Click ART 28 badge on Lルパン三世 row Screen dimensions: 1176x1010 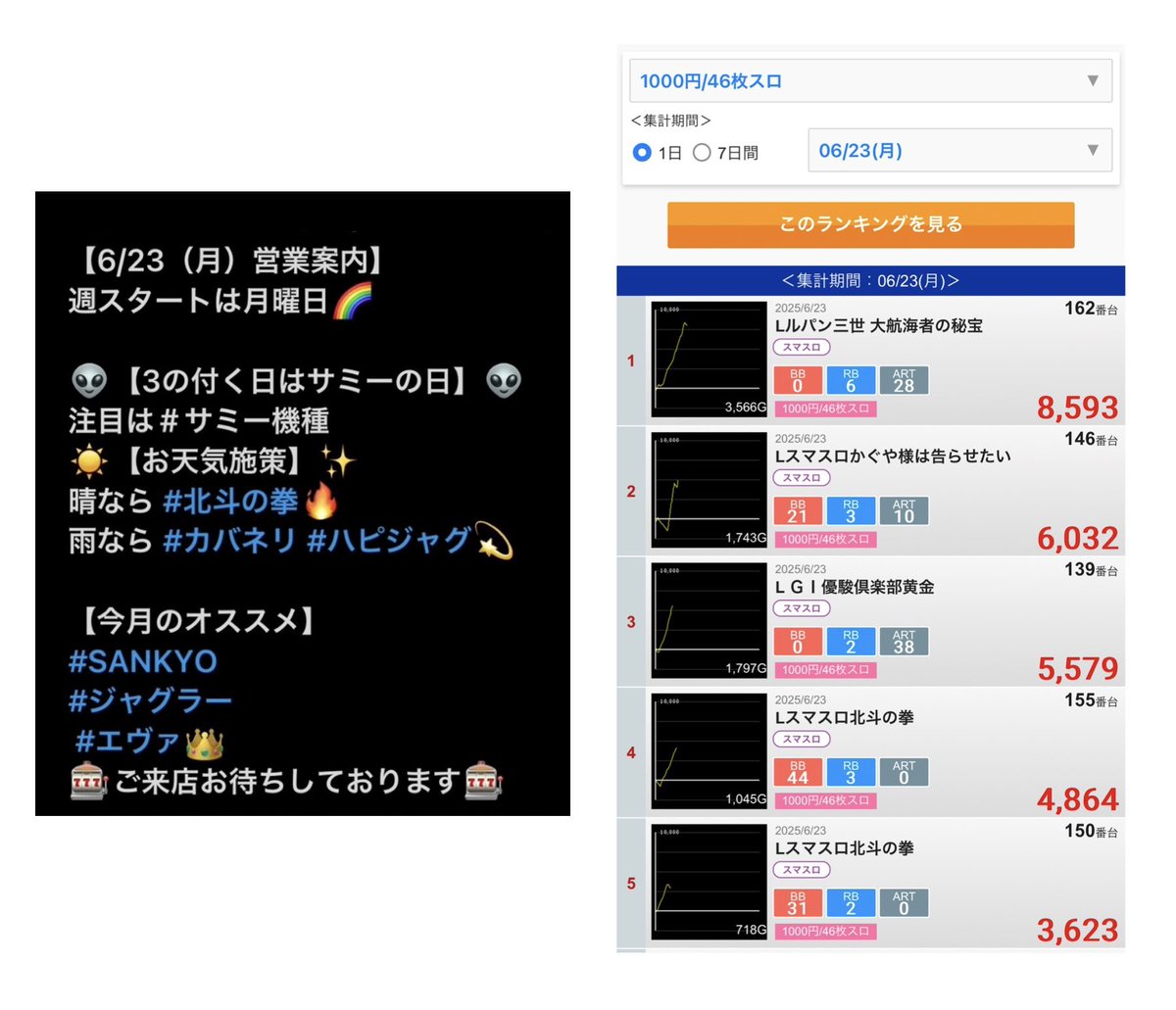pos(904,380)
